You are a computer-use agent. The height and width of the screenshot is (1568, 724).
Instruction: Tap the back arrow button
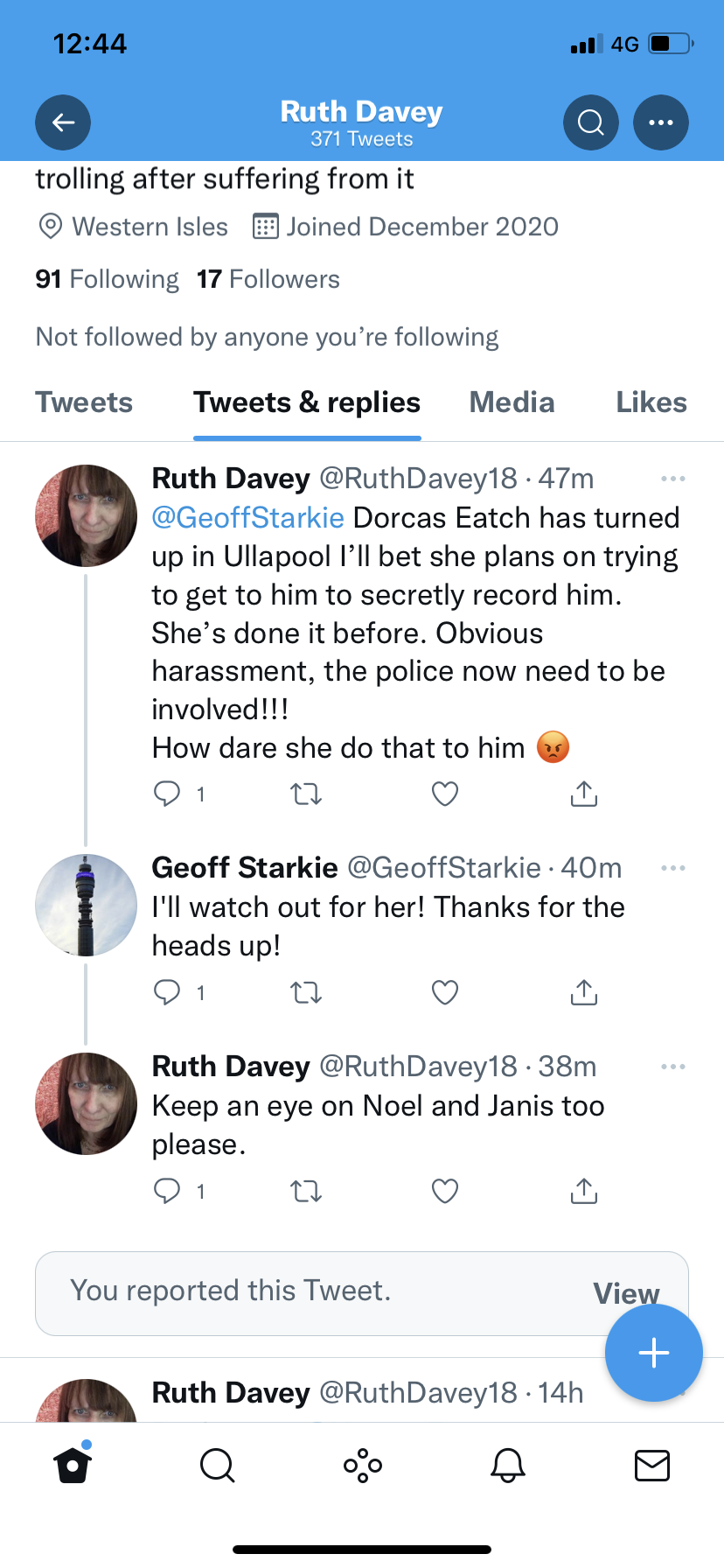[63, 122]
